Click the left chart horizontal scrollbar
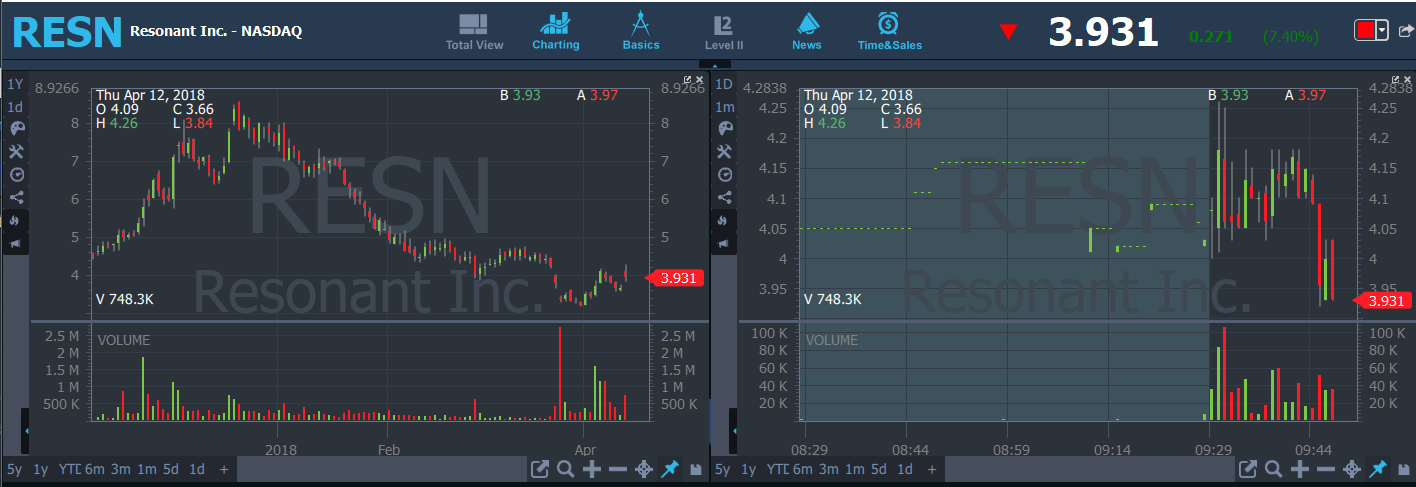This screenshot has height=487, width=1416. click(x=381, y=469)
